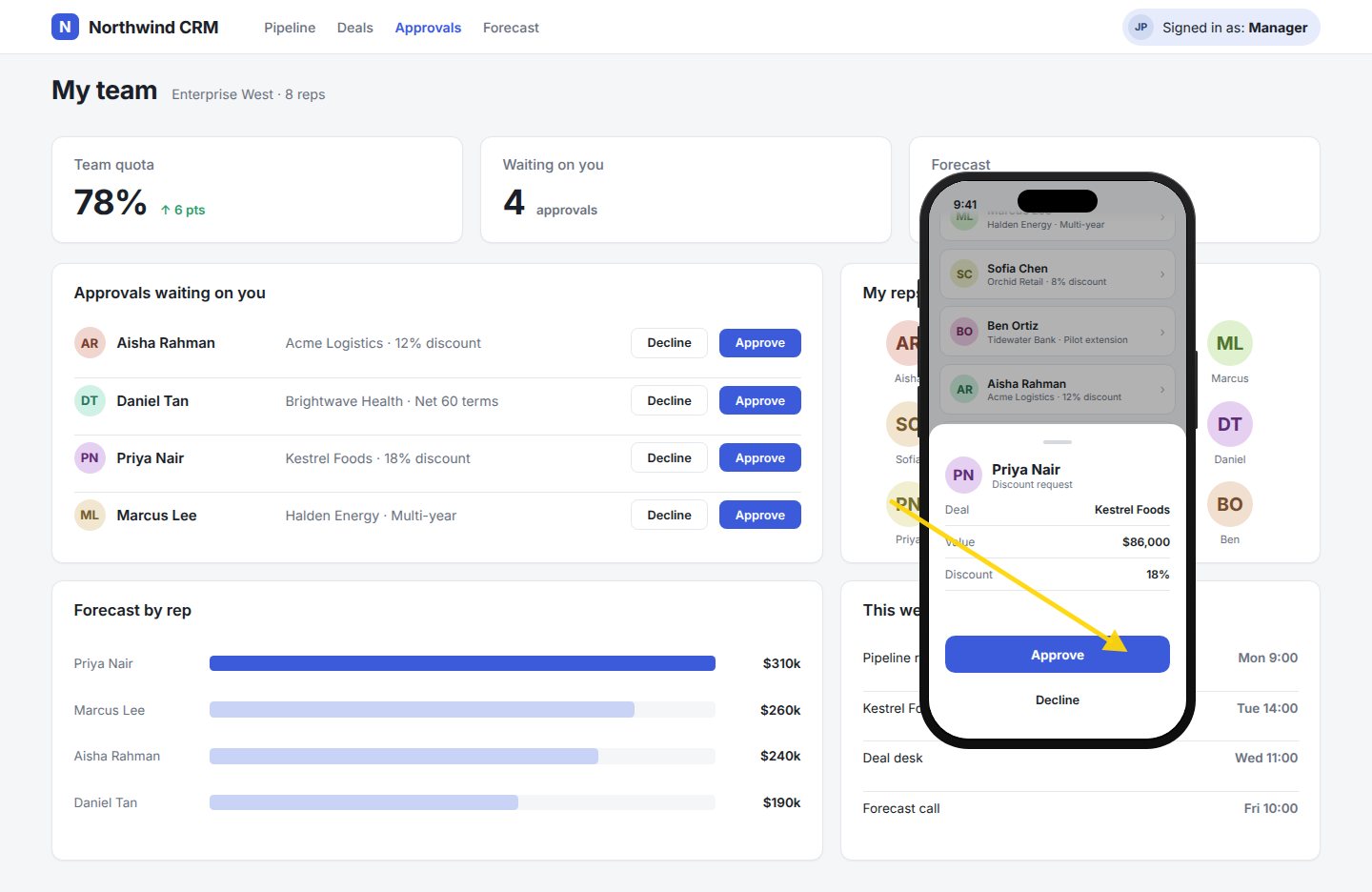Decline Daniel Tan's Brightwave Health request
This screenshot has width=1372, height=892.
pyautogui.click(x=669, y=401)
